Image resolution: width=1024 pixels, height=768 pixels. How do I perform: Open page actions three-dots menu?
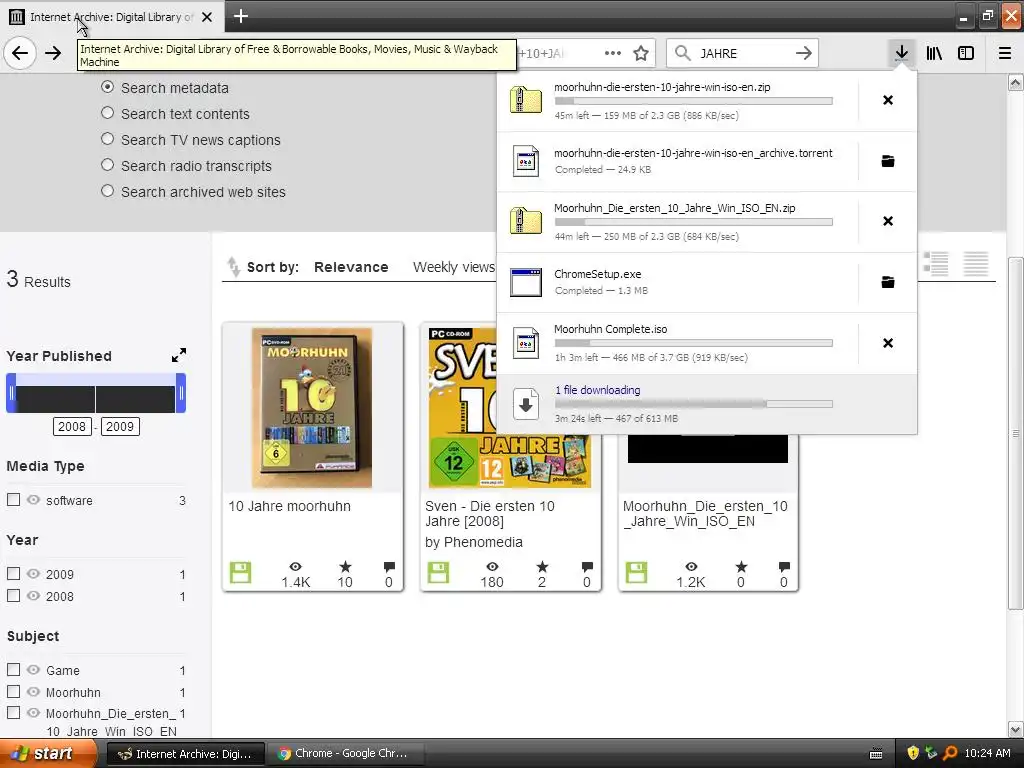click(x=613, y=53)
